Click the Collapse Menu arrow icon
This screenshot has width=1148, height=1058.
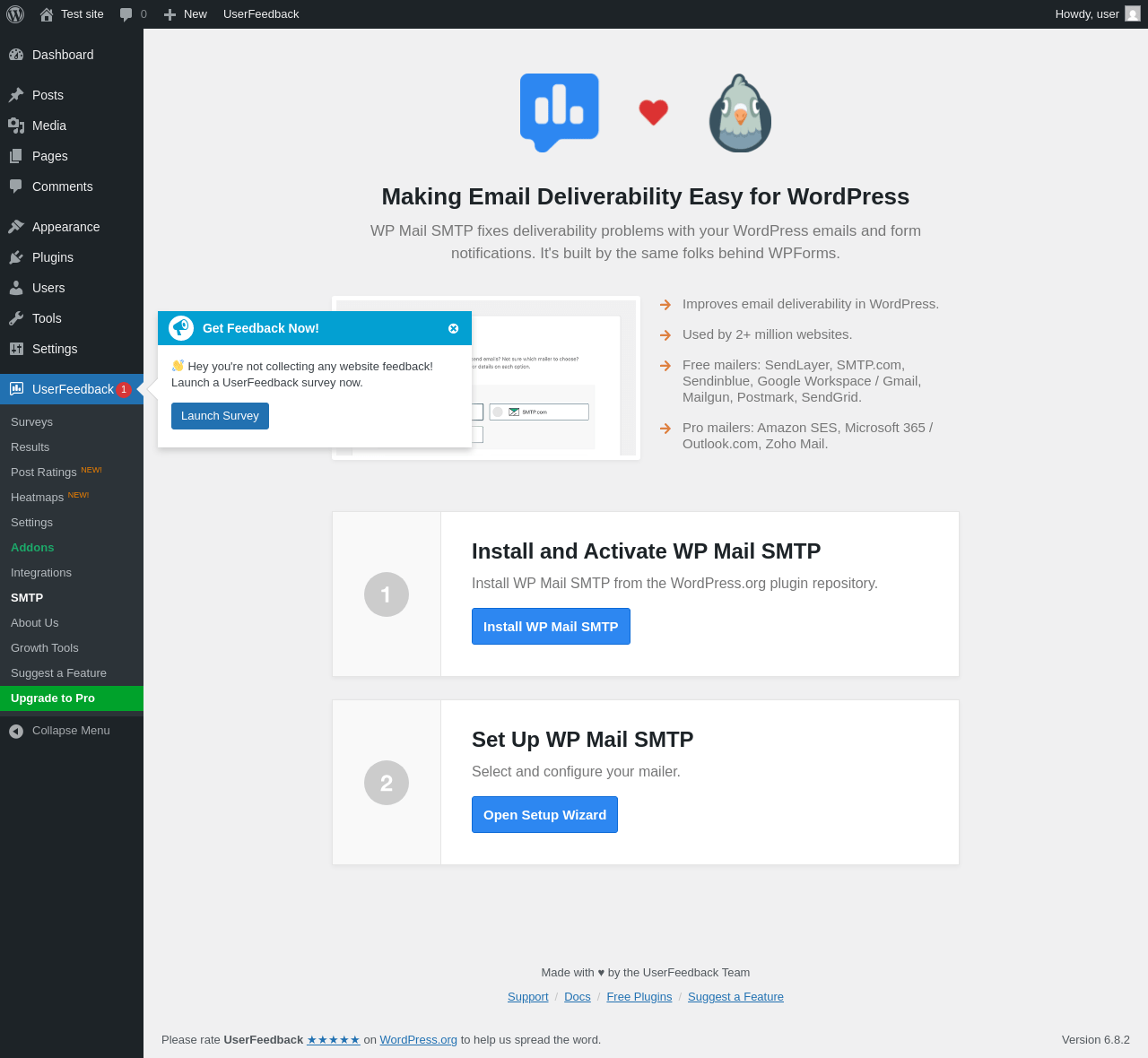pyautogui.click(x=16, y=731)
